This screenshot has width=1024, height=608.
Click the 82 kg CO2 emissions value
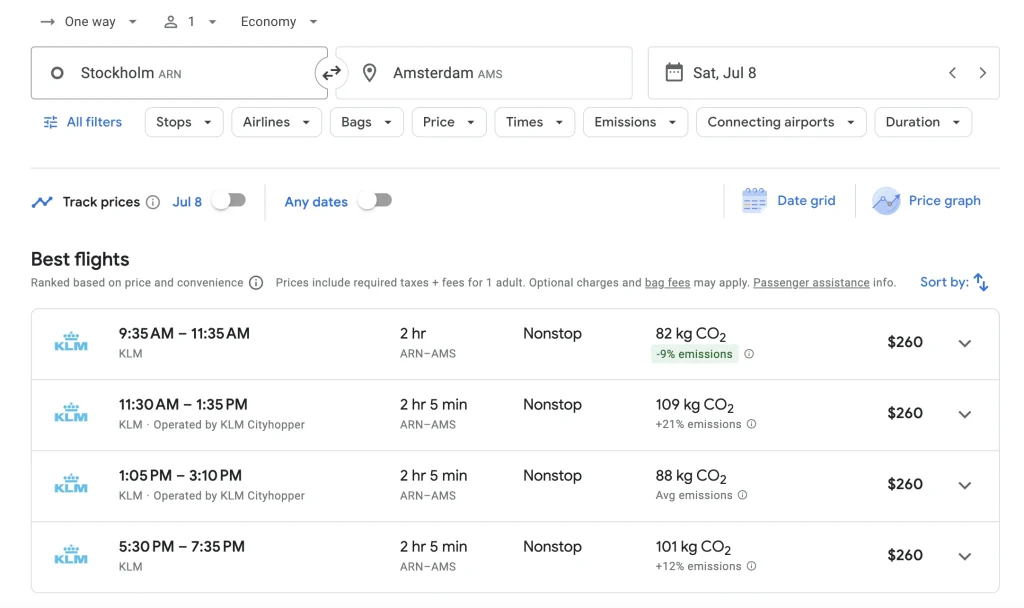click(690, 334)
